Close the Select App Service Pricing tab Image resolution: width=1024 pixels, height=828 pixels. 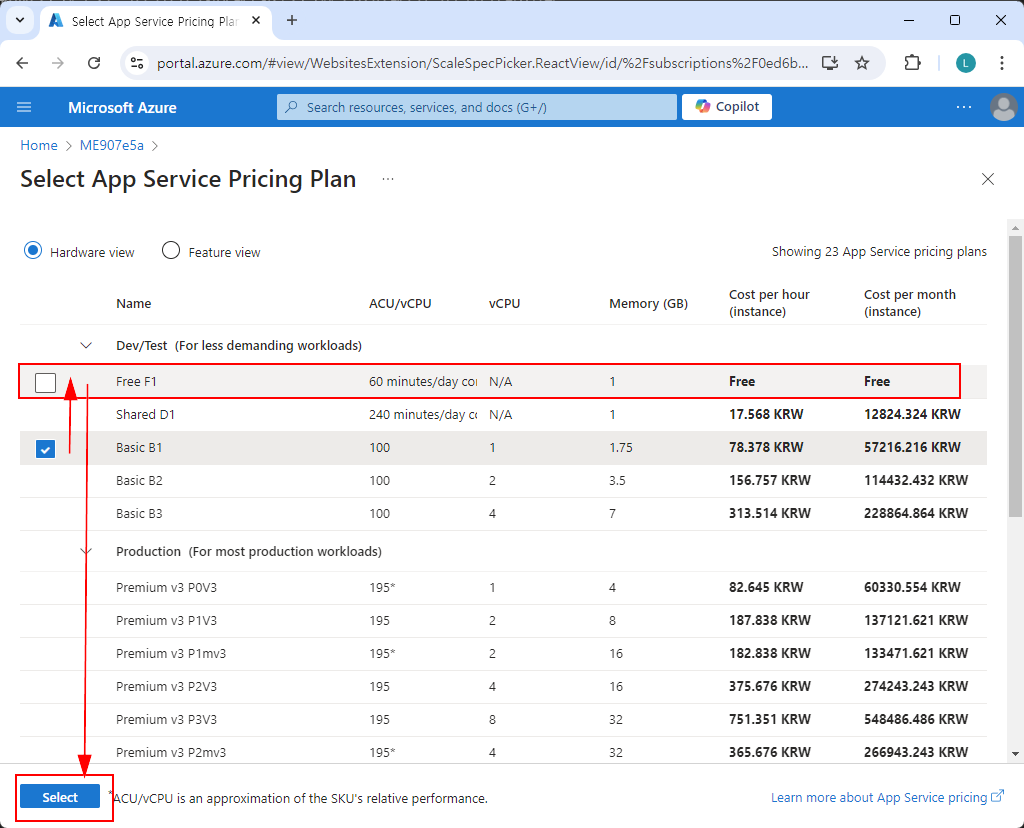[256, 20]
